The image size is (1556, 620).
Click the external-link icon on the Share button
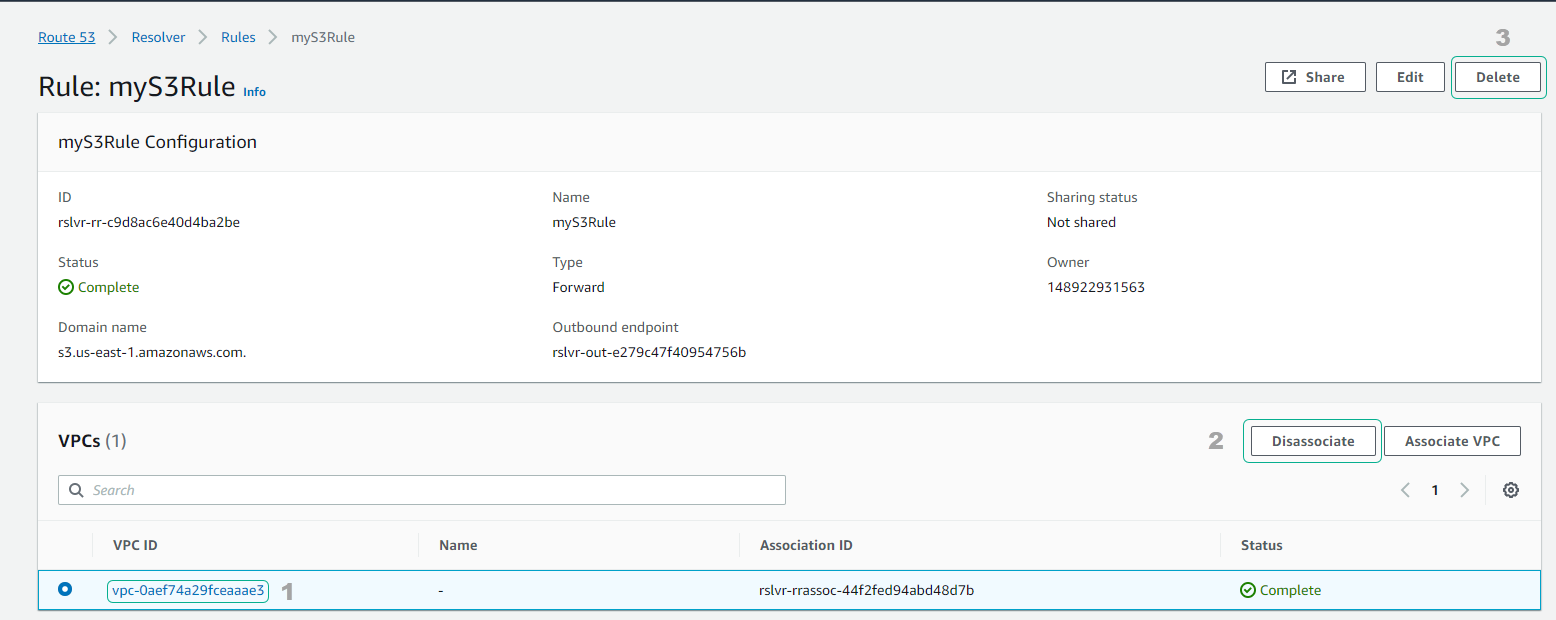(x=1289, y=77)
